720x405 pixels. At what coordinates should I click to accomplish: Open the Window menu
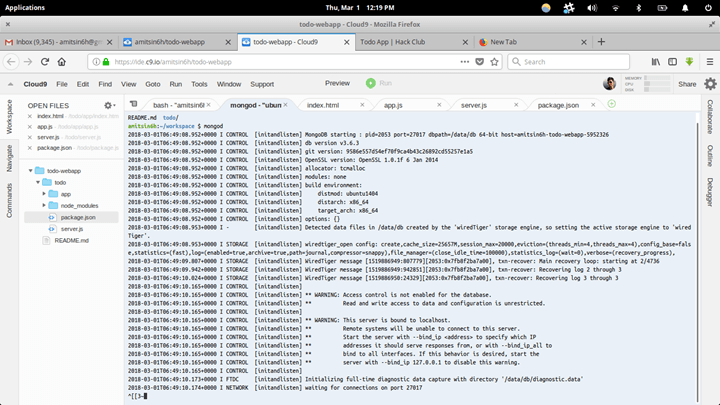tap(229, 84)
